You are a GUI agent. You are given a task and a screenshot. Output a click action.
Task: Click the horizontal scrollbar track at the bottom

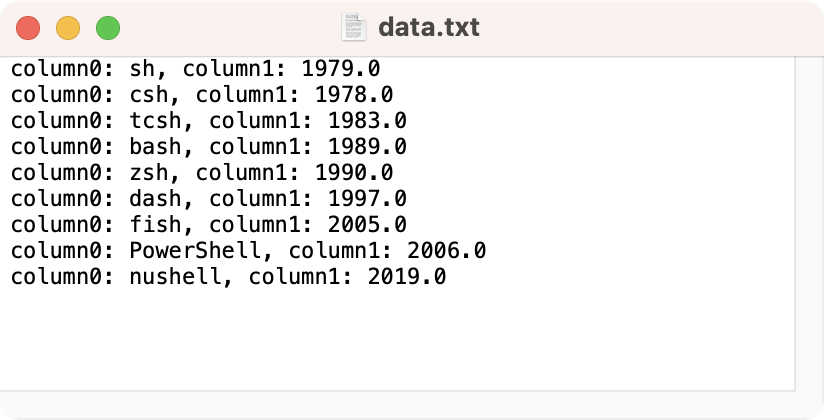pyautogui.click(x=400, y=404)
